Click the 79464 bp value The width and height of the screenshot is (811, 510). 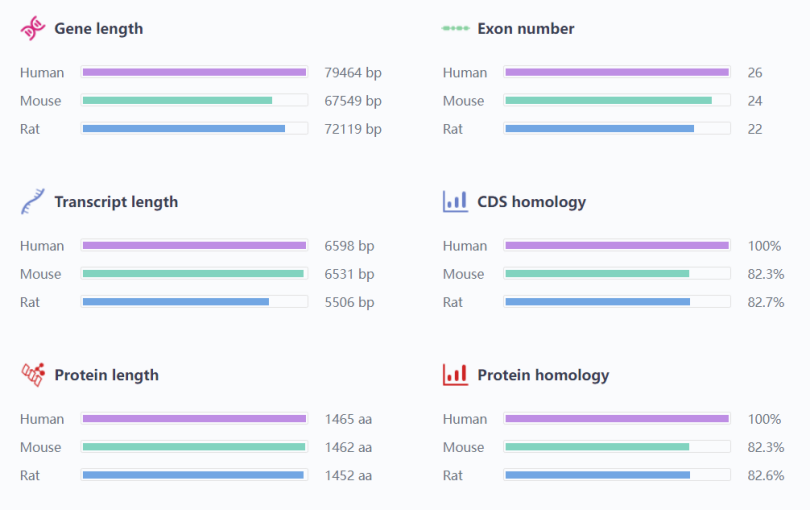point(353,73)
